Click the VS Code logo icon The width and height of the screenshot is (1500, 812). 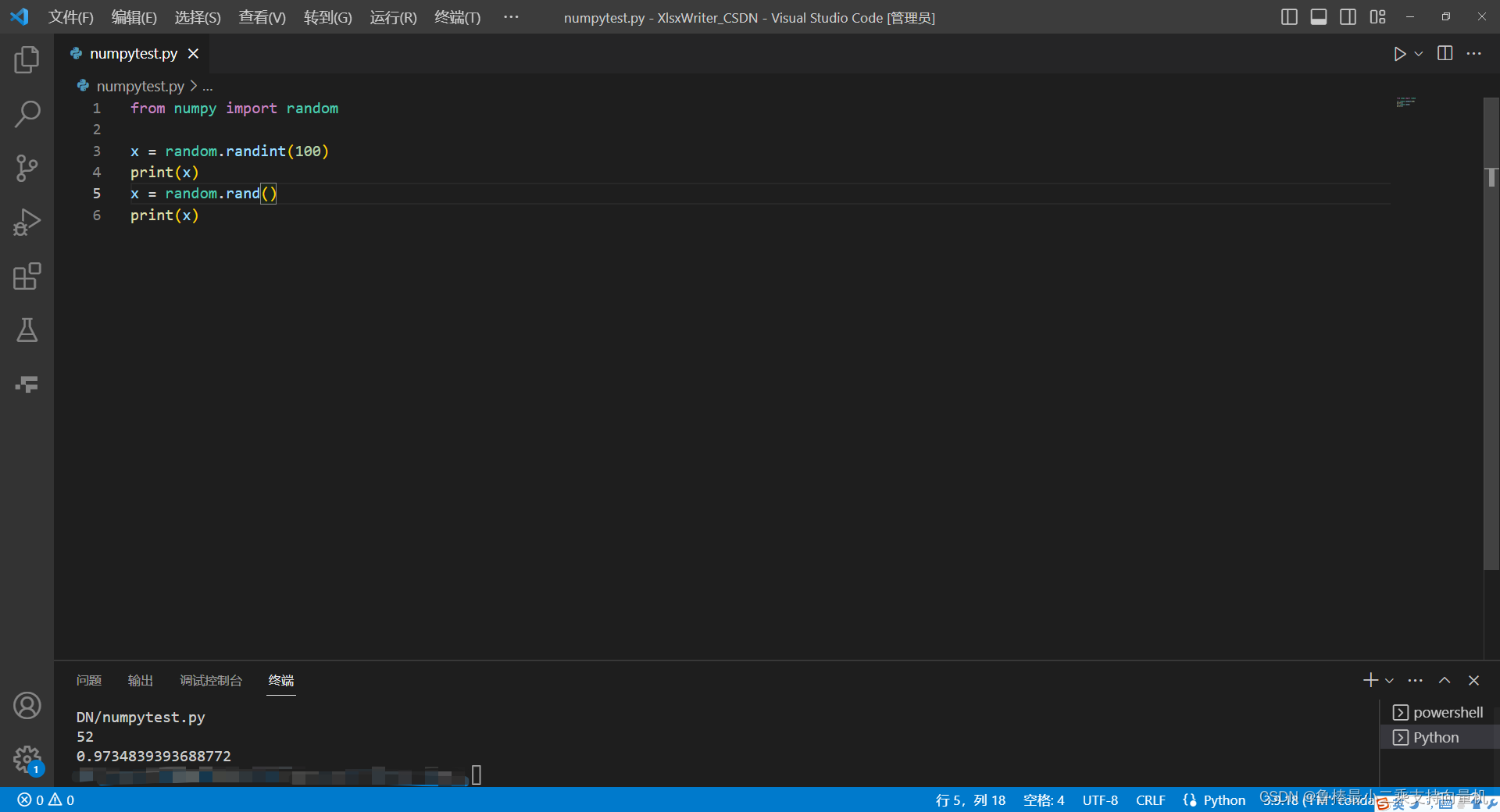click(20, 16)
